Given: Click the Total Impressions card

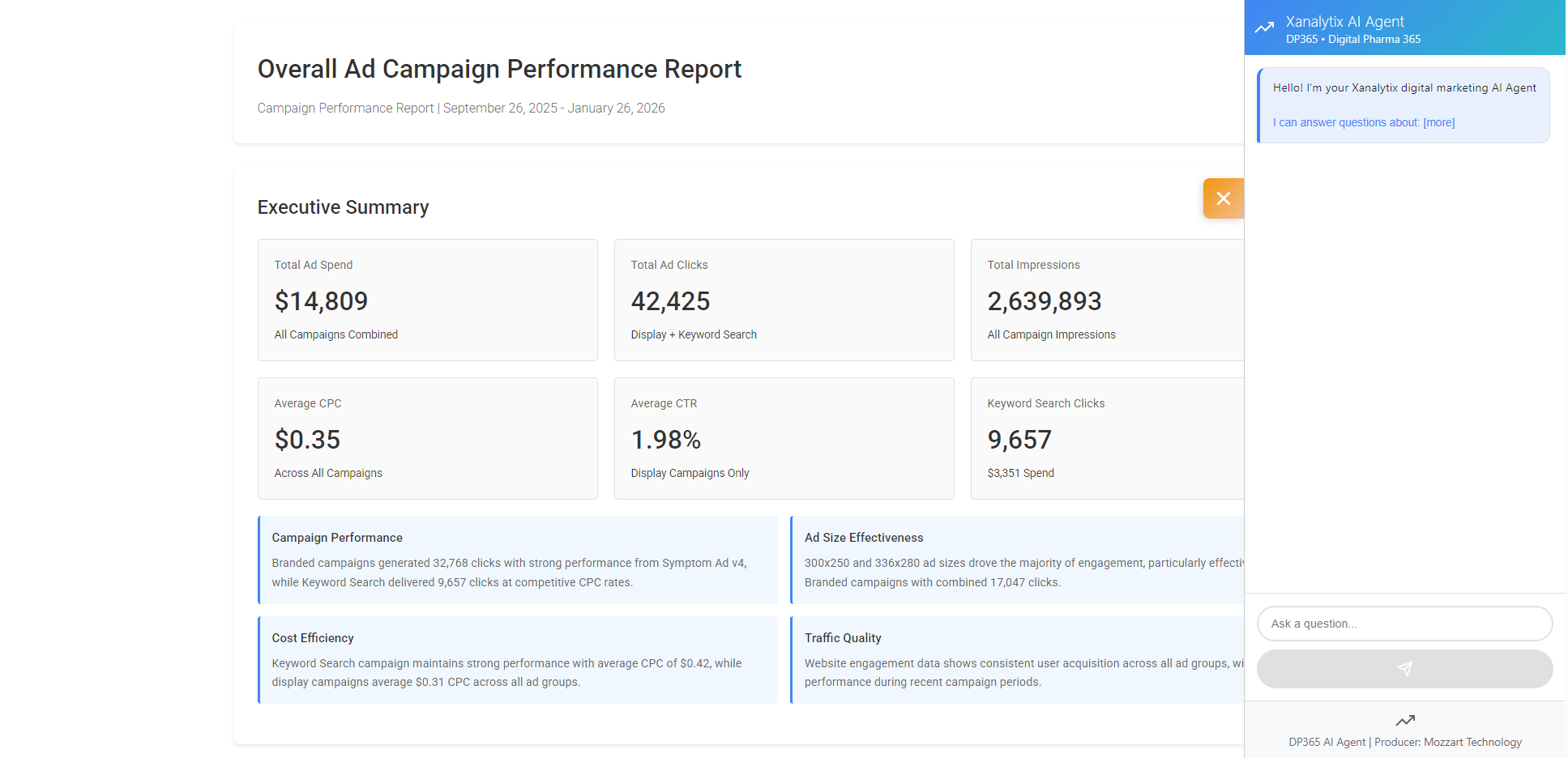Looking at the screenshot, I should tap(1107, 300).
